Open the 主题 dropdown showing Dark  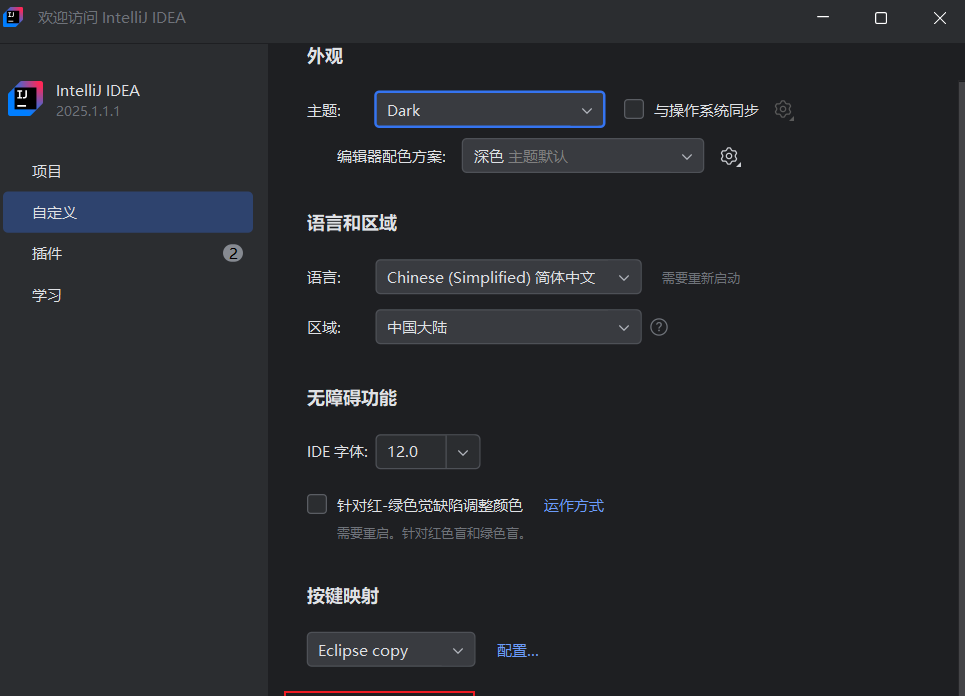[x=490, y=110]
